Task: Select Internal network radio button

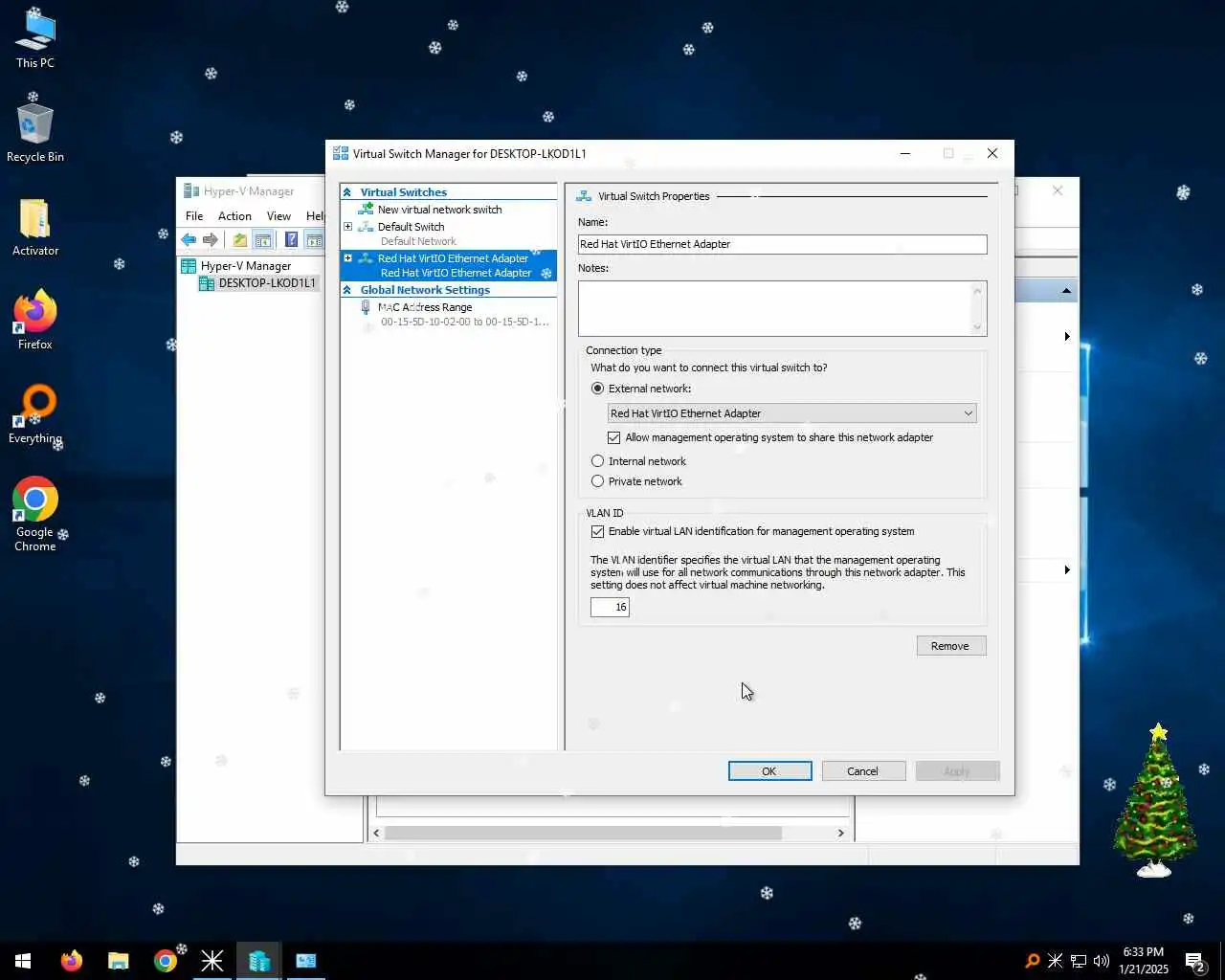Action: coord(598,461)
